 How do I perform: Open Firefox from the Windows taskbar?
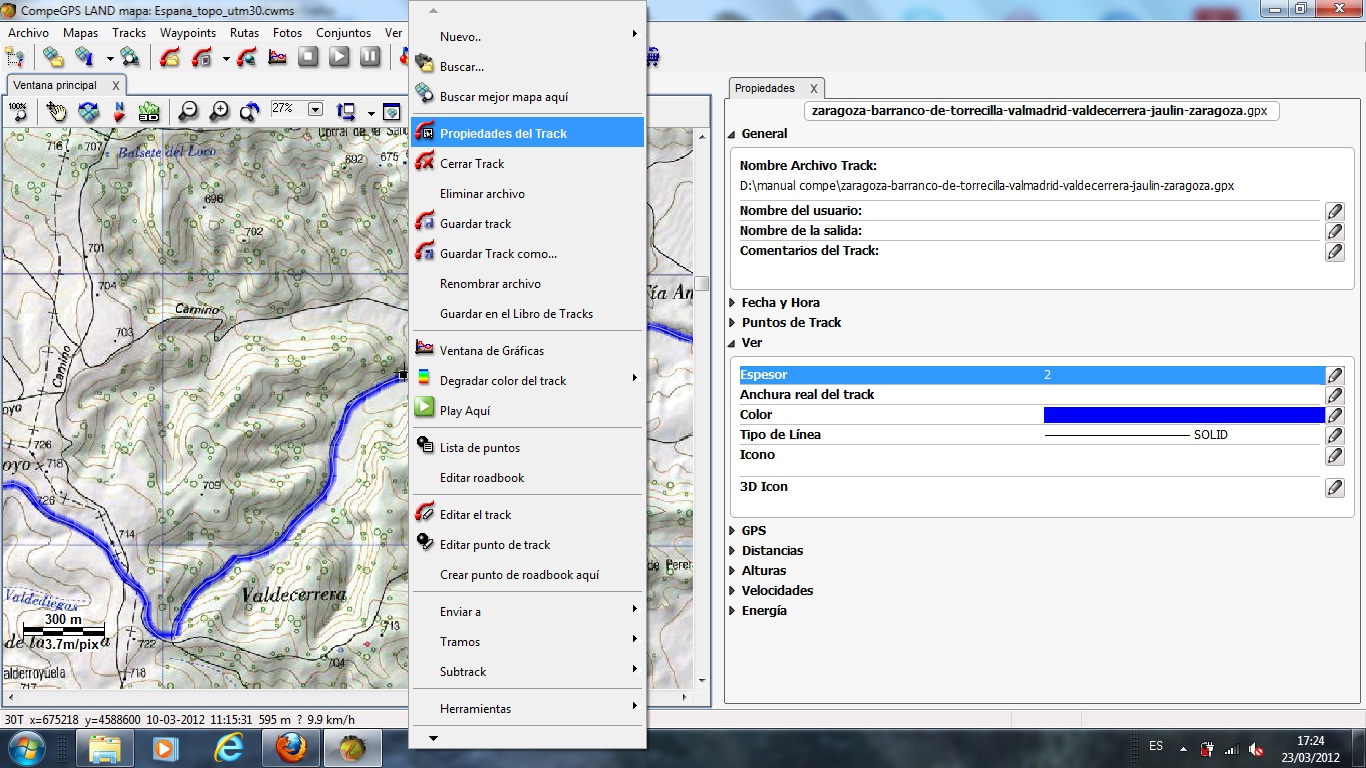(x=291, y=747)
